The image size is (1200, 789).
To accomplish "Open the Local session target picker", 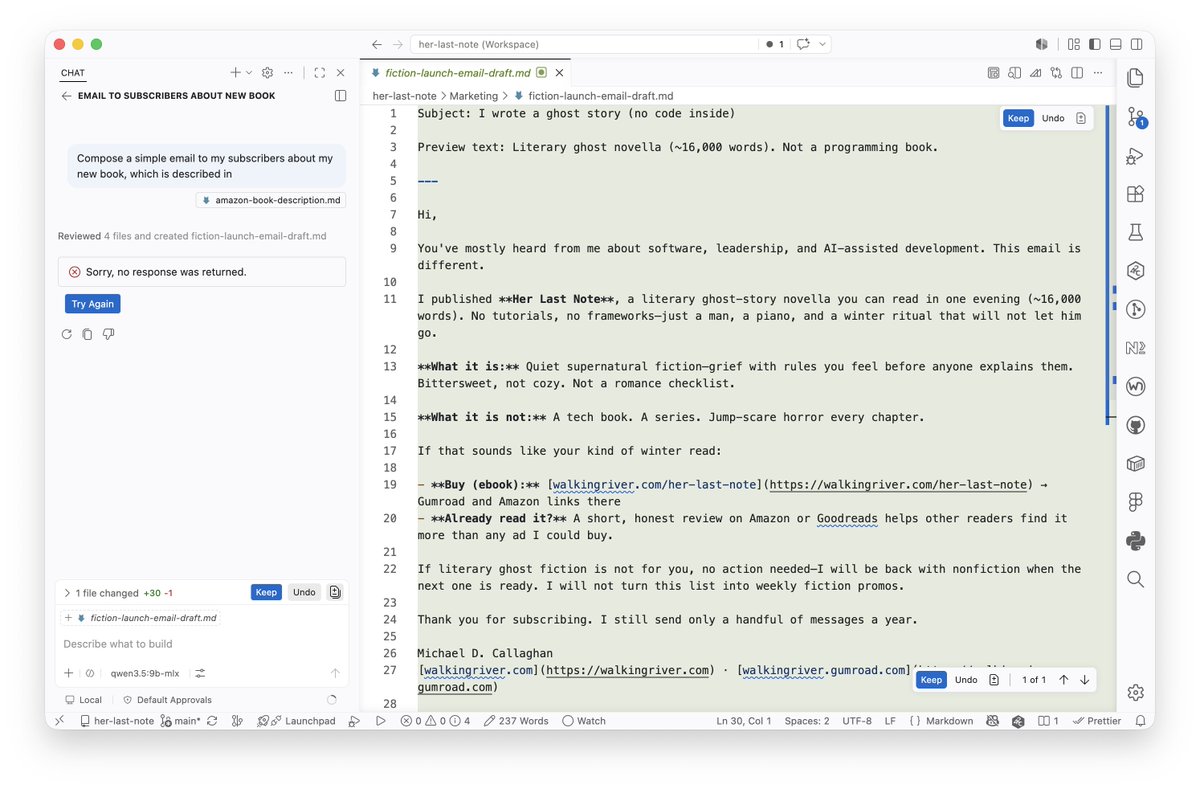I will pyautogui.click(x=84, y=700).
